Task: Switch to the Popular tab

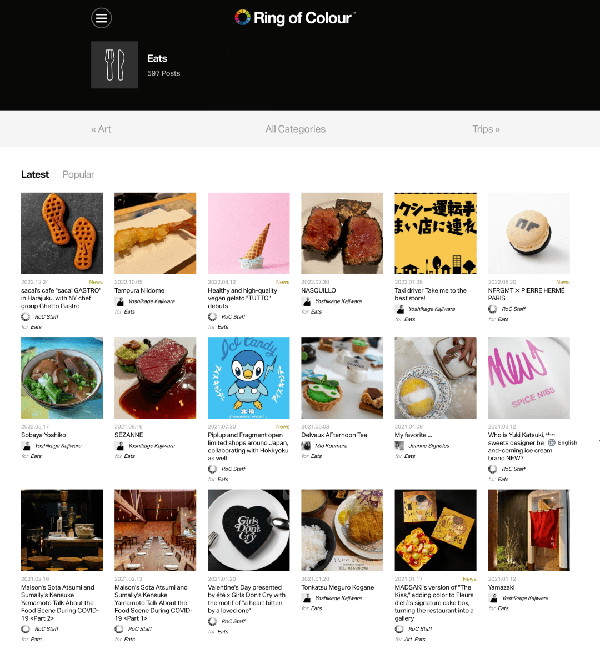Action: 78,174
